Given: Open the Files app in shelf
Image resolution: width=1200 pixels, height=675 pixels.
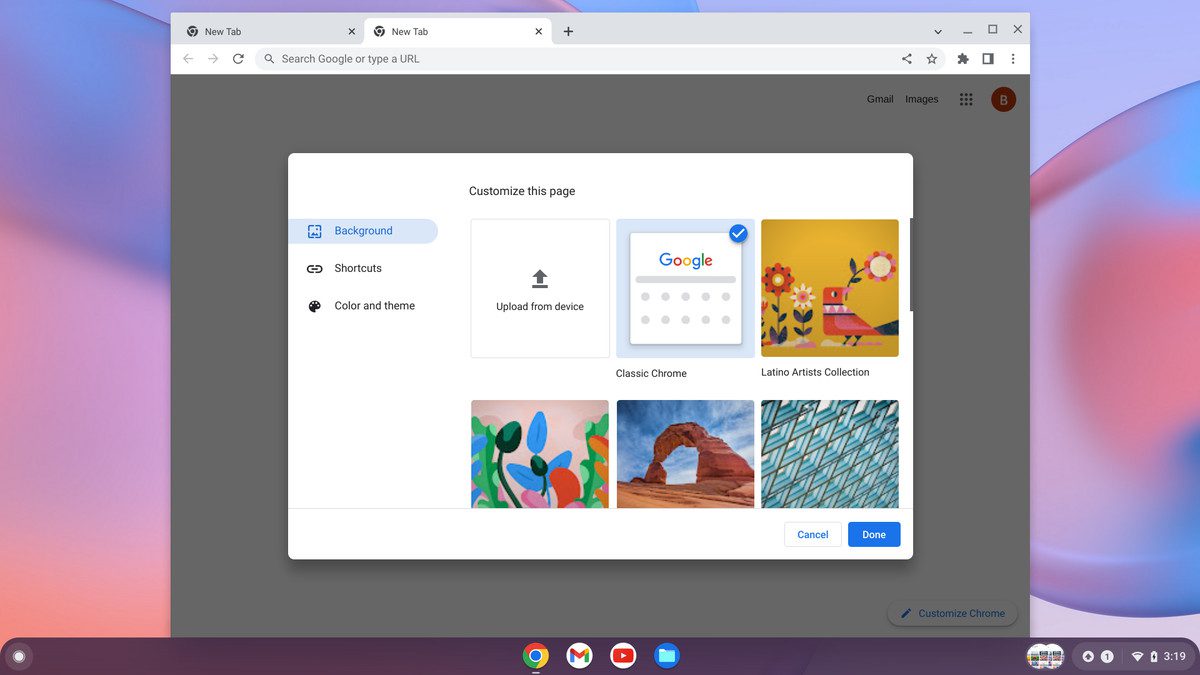Looking at the screenshot, I should [x=667, y=656].
